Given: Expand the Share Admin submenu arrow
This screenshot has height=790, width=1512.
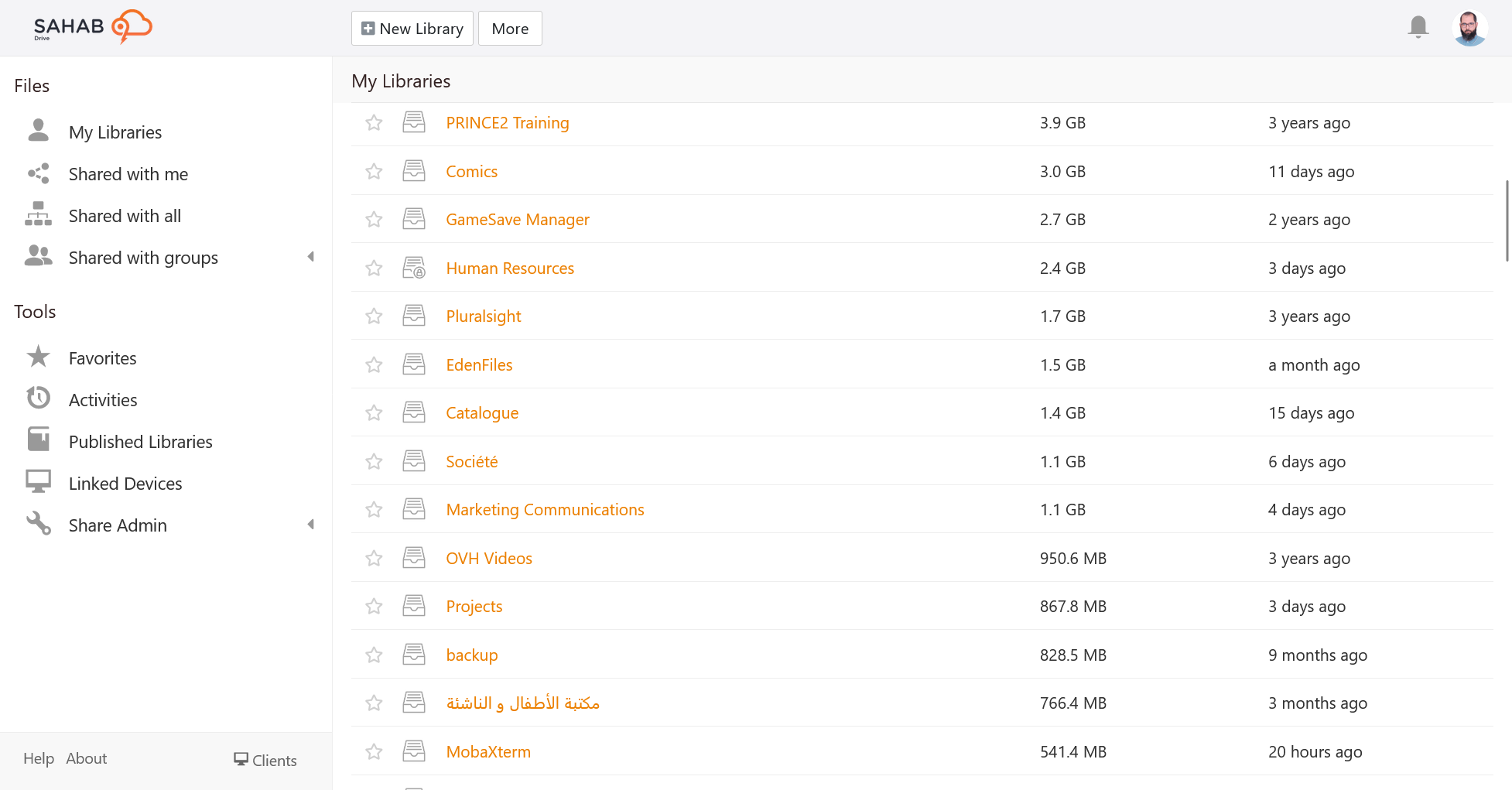Looking at the screenshot, I should click(310, 525).
